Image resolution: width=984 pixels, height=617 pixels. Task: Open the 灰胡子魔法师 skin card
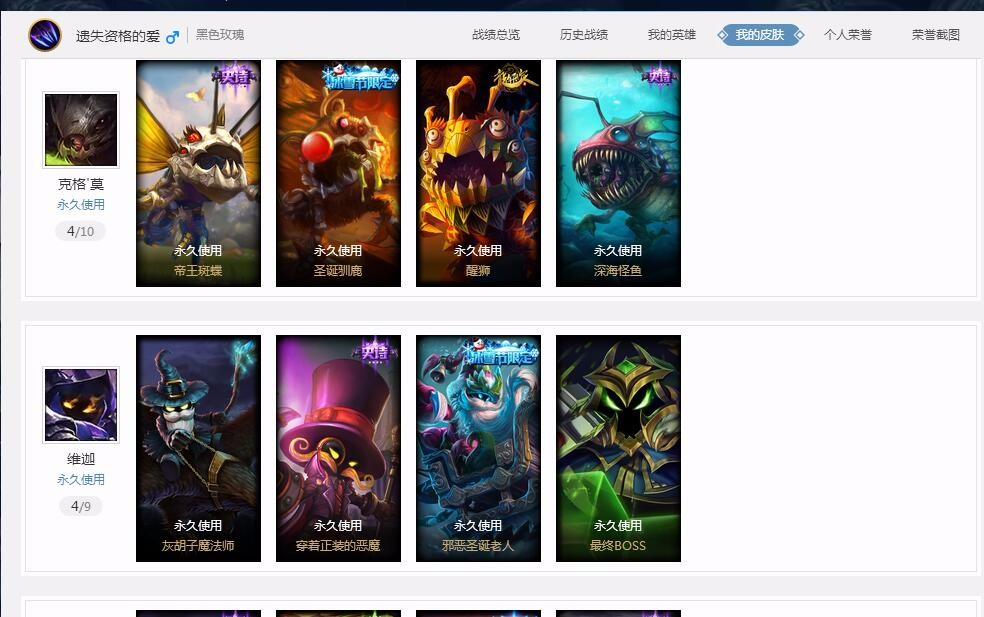[x=198, y=448]
